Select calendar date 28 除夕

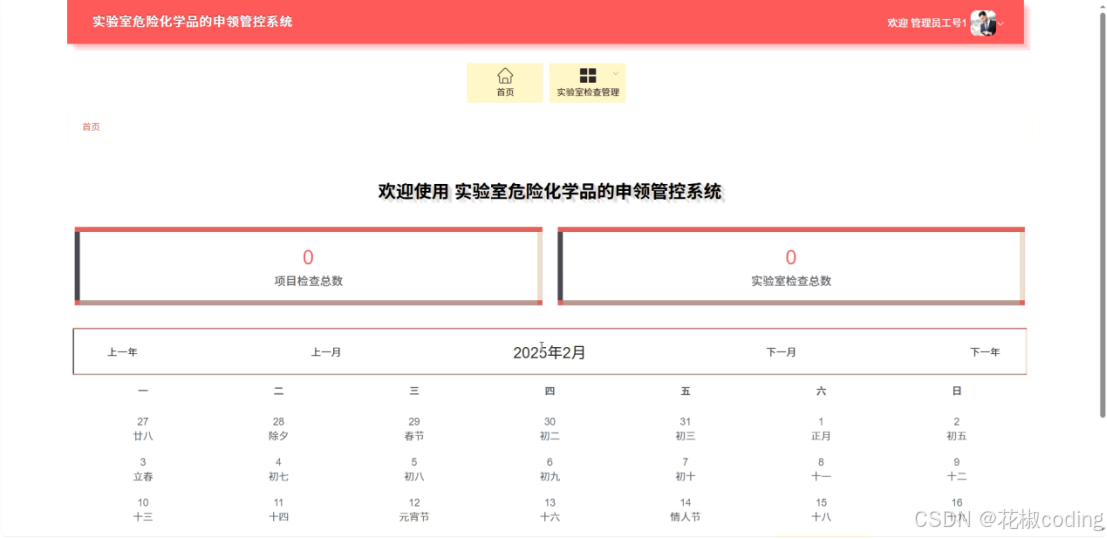pos(278,429)
